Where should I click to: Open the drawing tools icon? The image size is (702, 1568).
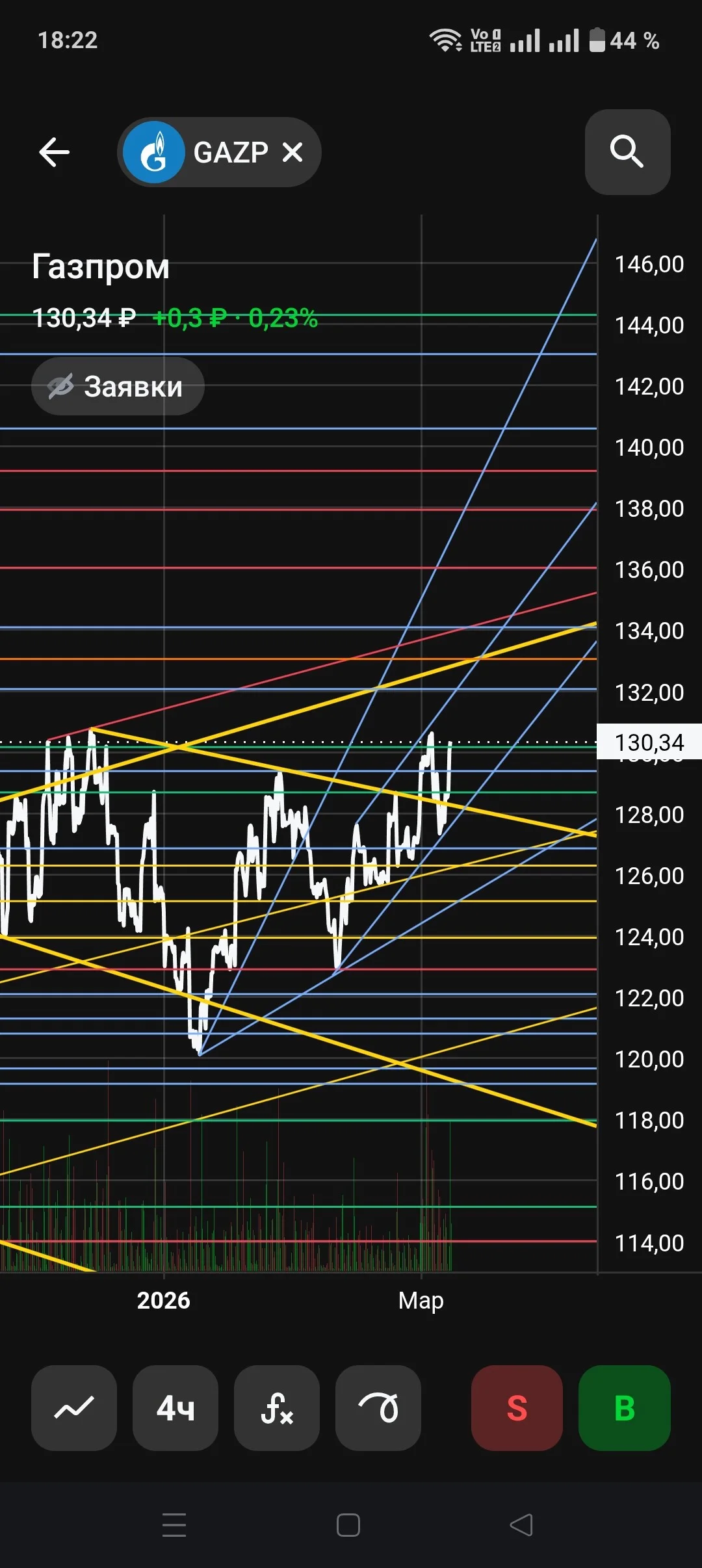[378, 1407]
